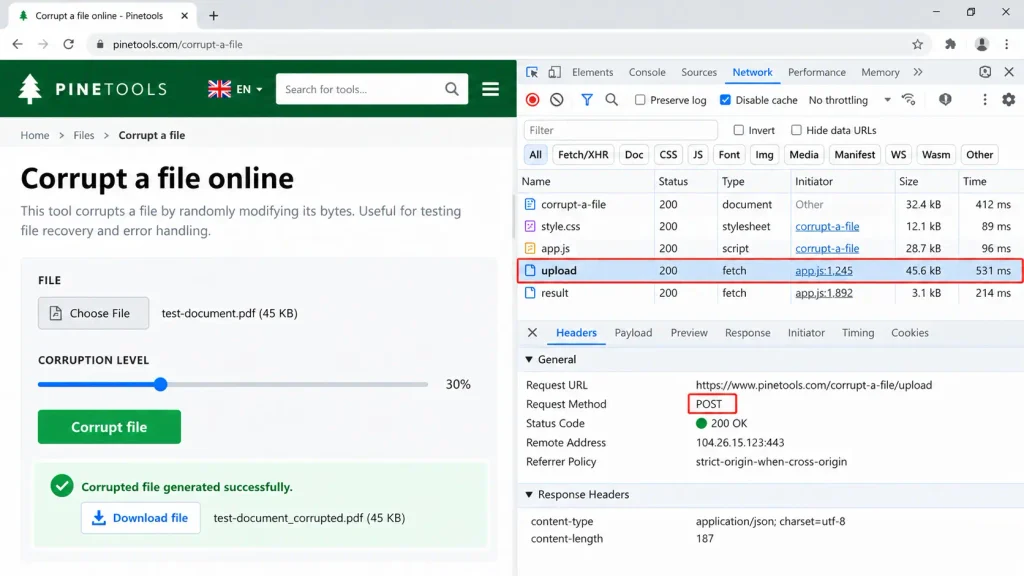
Task: Toggle the device toolbar icon
Action: (554, 72)
